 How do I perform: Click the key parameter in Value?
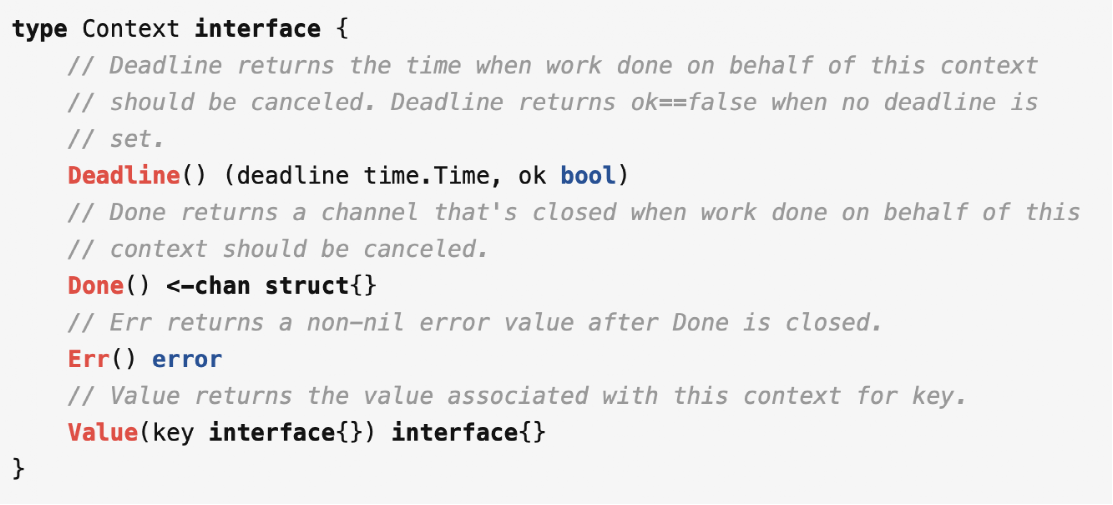pyautogui.click(x=173, y=432)
